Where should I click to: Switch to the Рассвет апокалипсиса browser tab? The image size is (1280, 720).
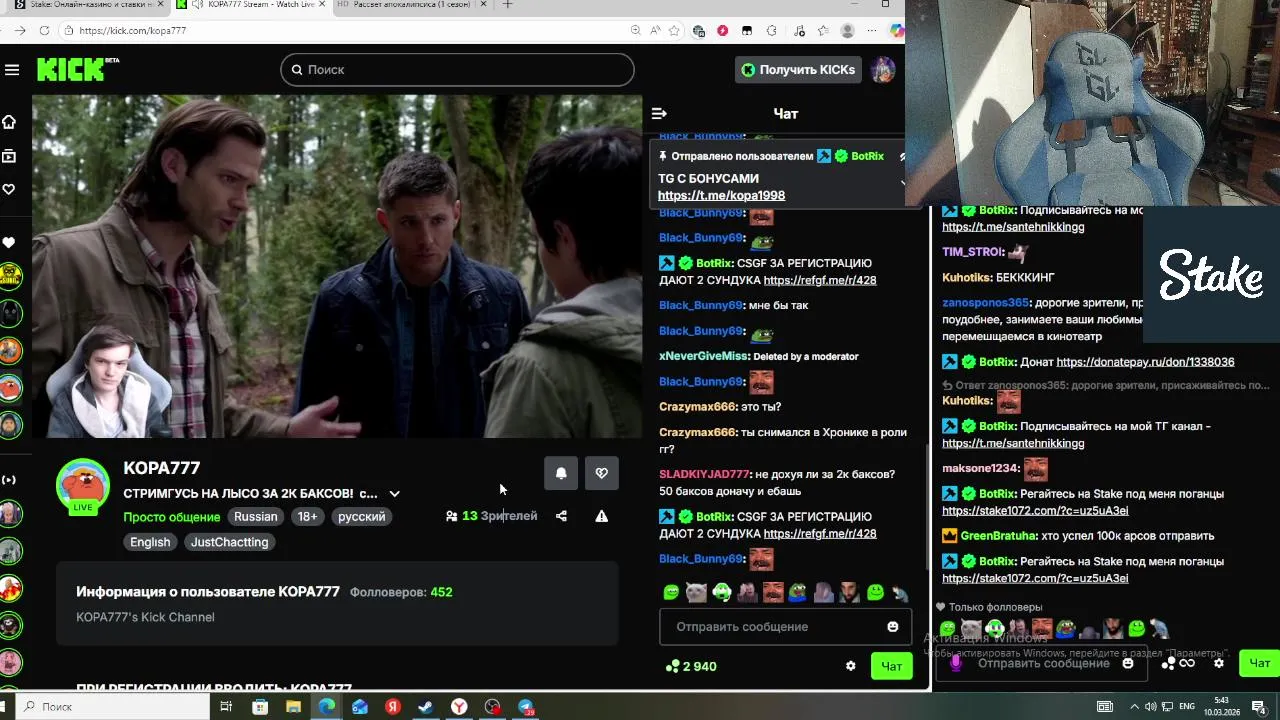click(410, 5)
